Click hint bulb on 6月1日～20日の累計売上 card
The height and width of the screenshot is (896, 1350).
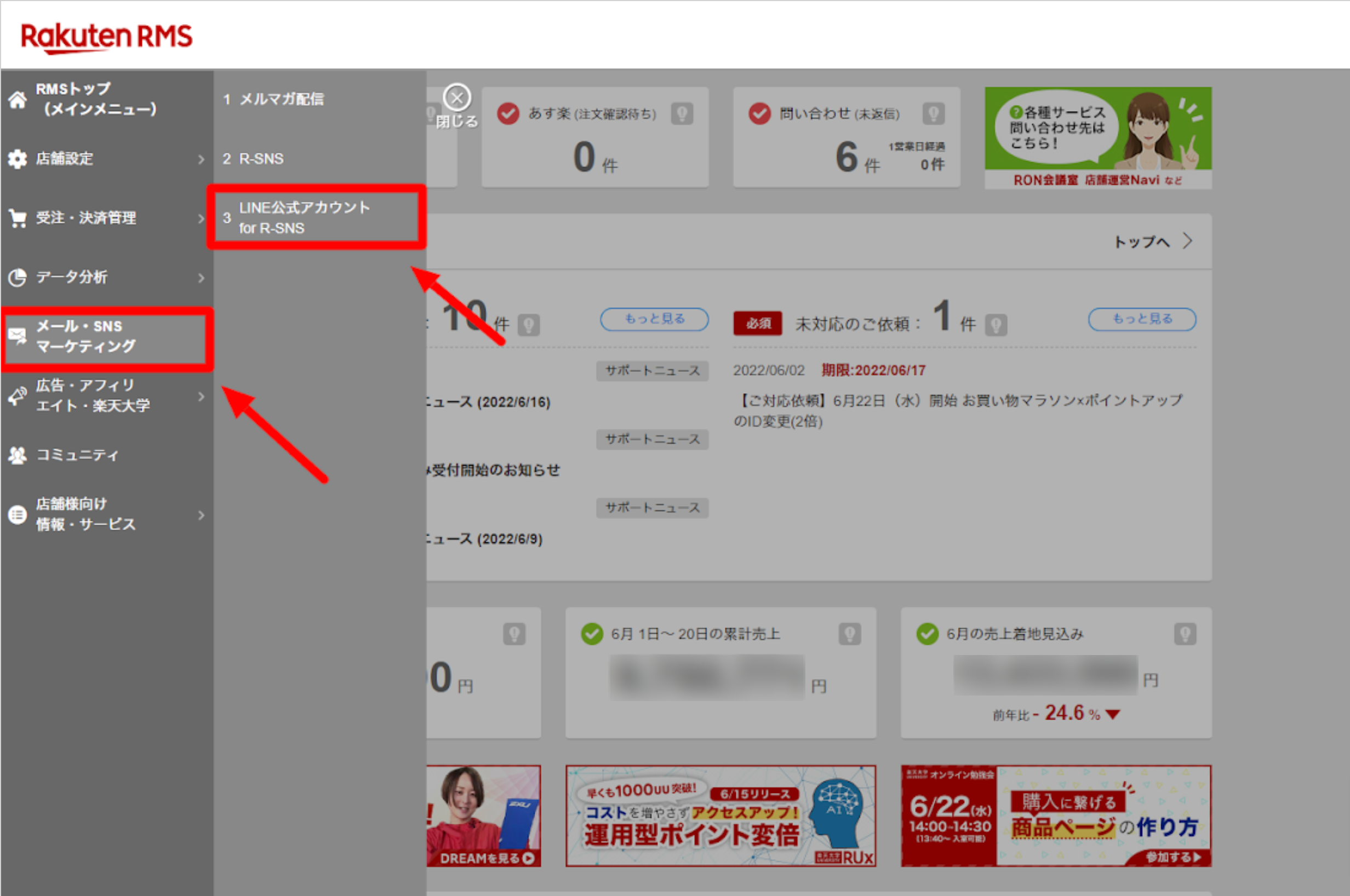coord(850,634)
